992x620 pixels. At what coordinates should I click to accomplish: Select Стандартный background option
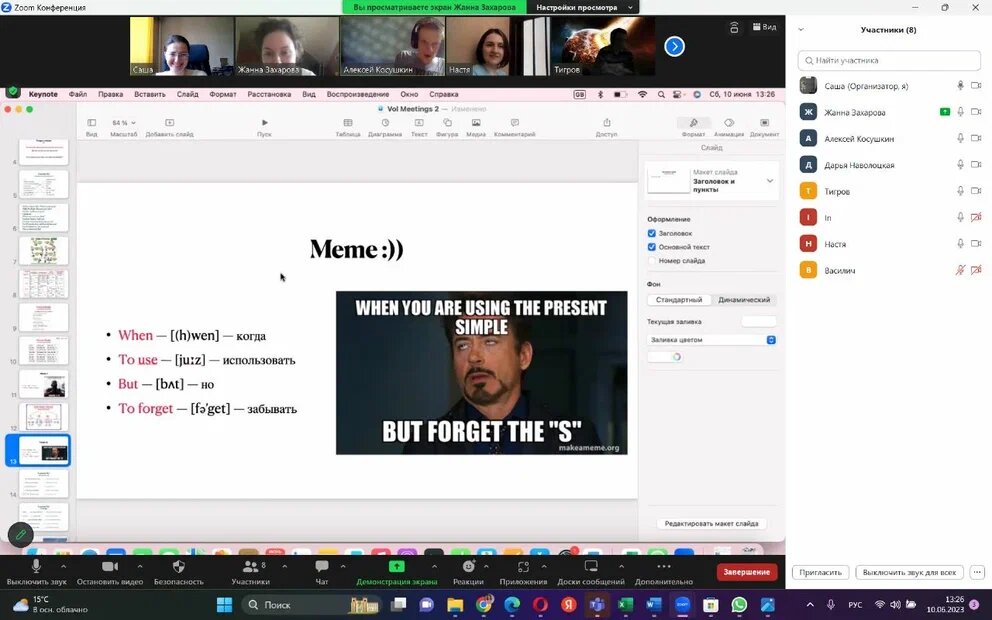click(679, 300)
